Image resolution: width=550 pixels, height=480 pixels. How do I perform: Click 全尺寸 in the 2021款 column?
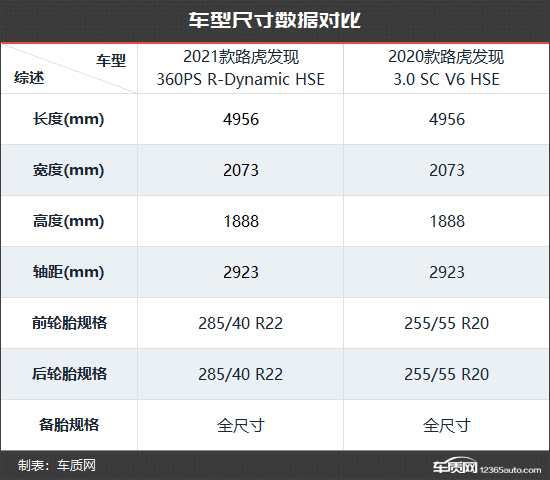pyautogui.click(x=241, y=425)
